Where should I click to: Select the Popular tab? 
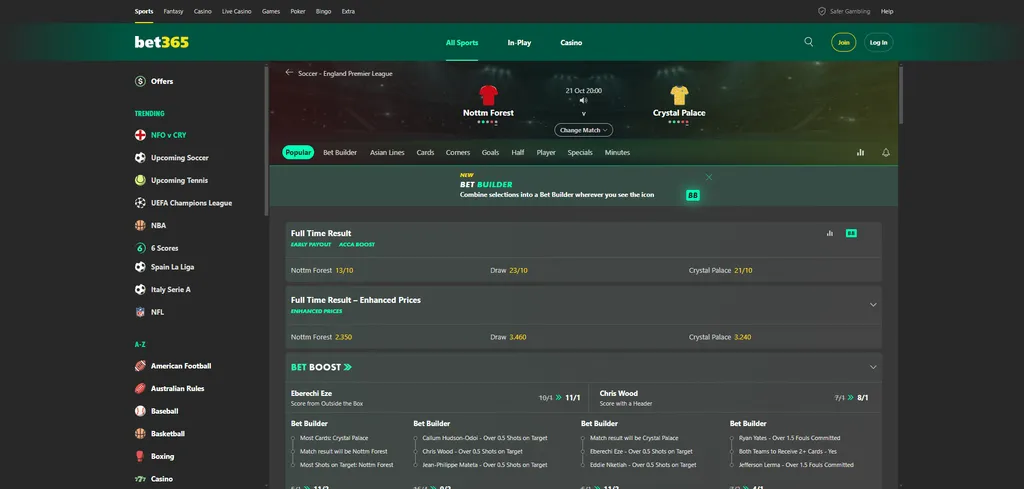point(298,152)
